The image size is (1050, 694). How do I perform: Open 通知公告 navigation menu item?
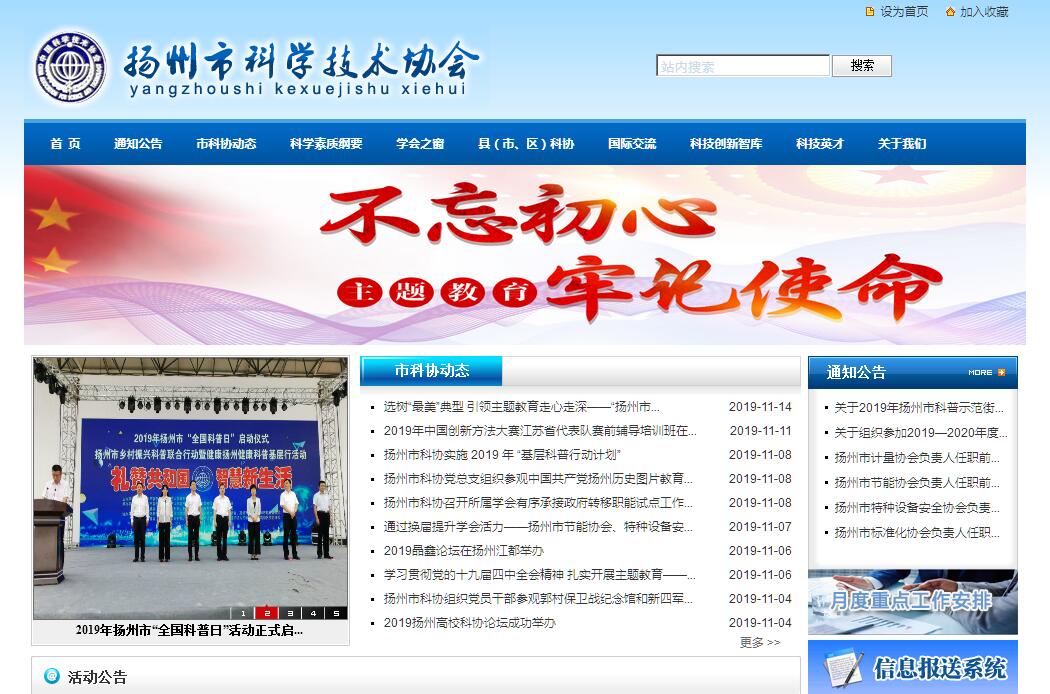pos(138,144)
